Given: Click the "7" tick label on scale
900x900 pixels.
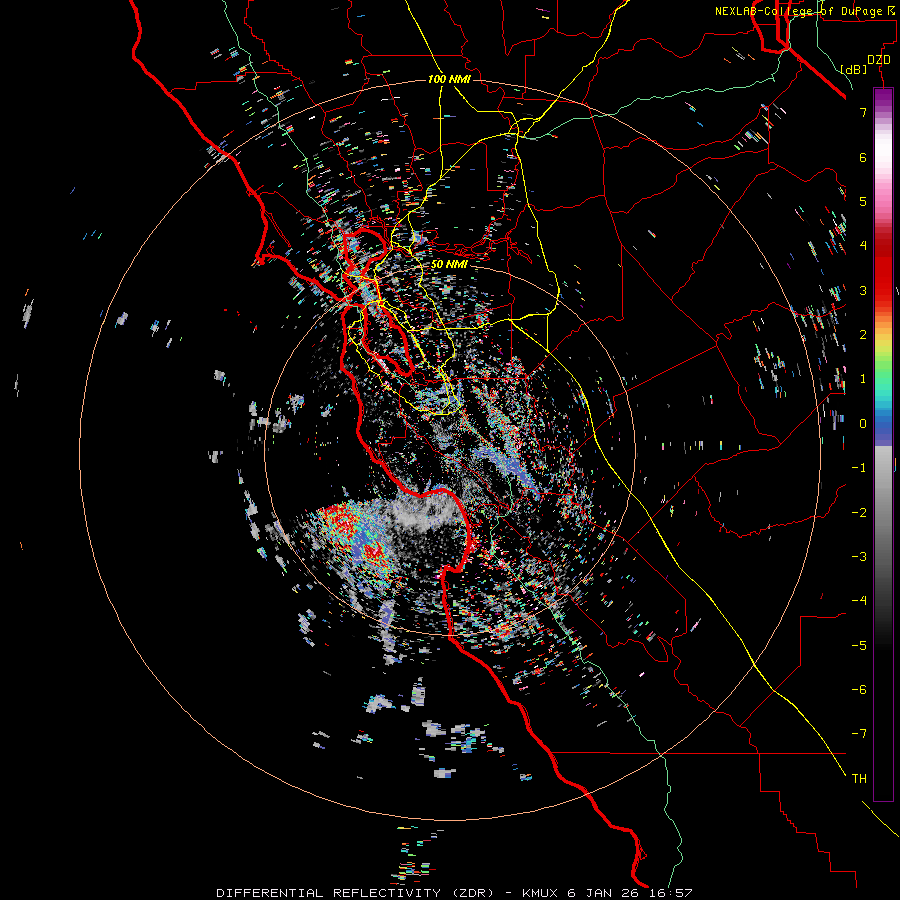Looking at the screenshot, I should click(863, 112).
